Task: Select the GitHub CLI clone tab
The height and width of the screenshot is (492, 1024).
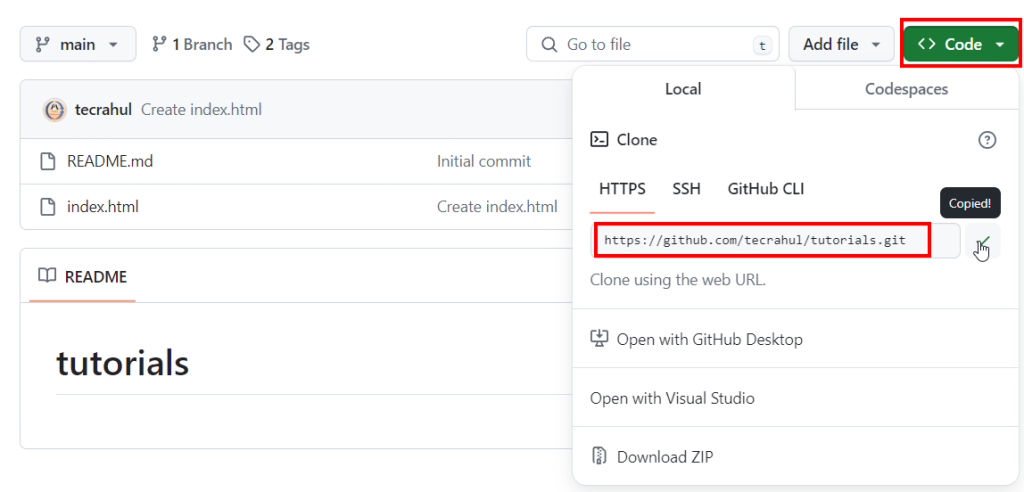Action: (x=765, y=189)
